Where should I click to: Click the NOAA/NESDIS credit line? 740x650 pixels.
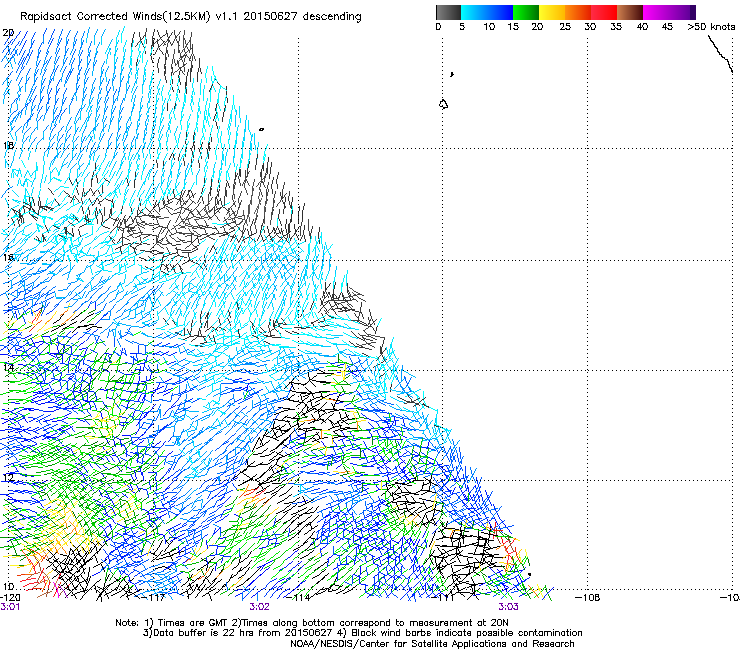coord(432,644)
